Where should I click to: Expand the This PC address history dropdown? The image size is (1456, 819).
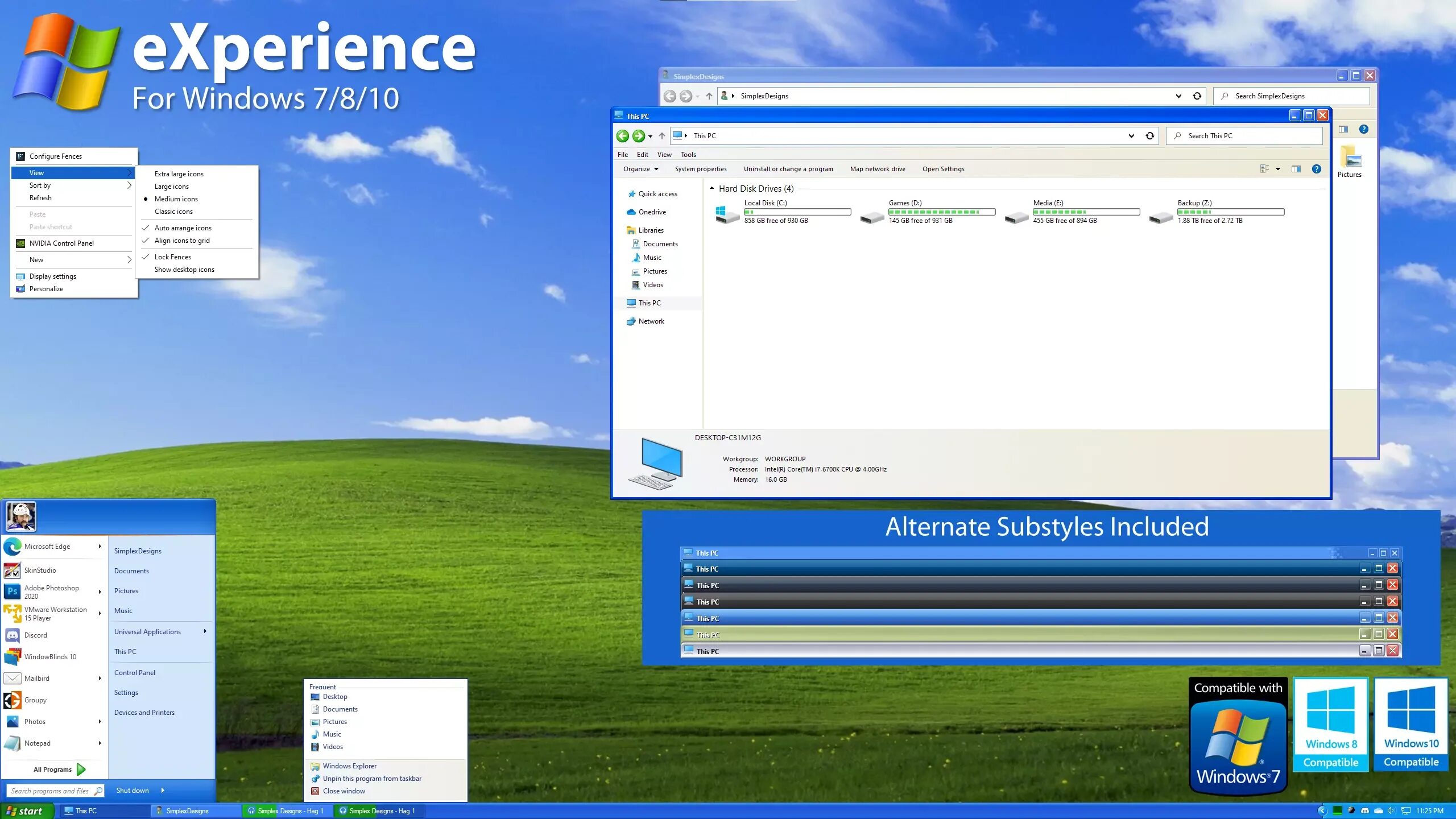coord(1131,136)
